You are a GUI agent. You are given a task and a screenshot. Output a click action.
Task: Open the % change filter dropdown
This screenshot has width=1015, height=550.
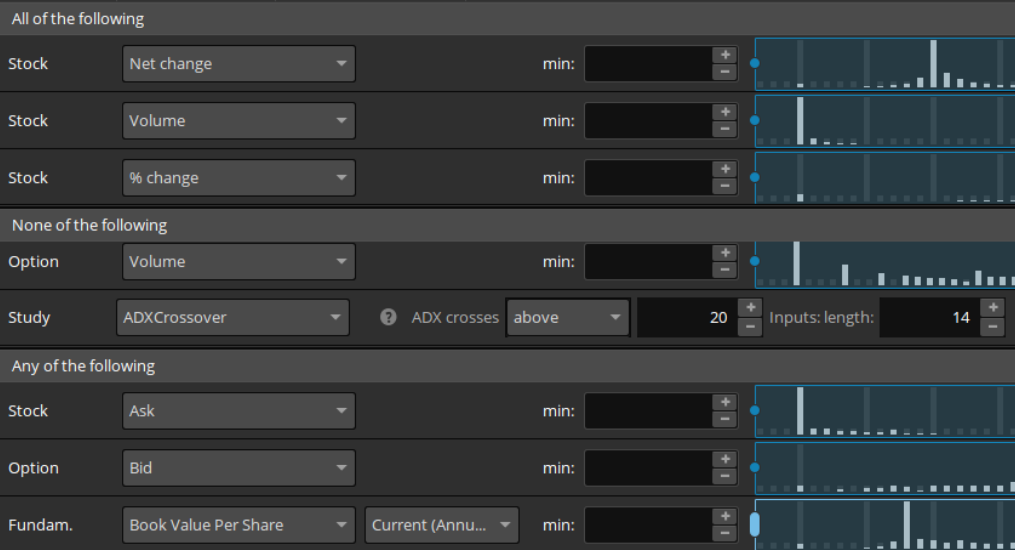[x=239, y=178]
